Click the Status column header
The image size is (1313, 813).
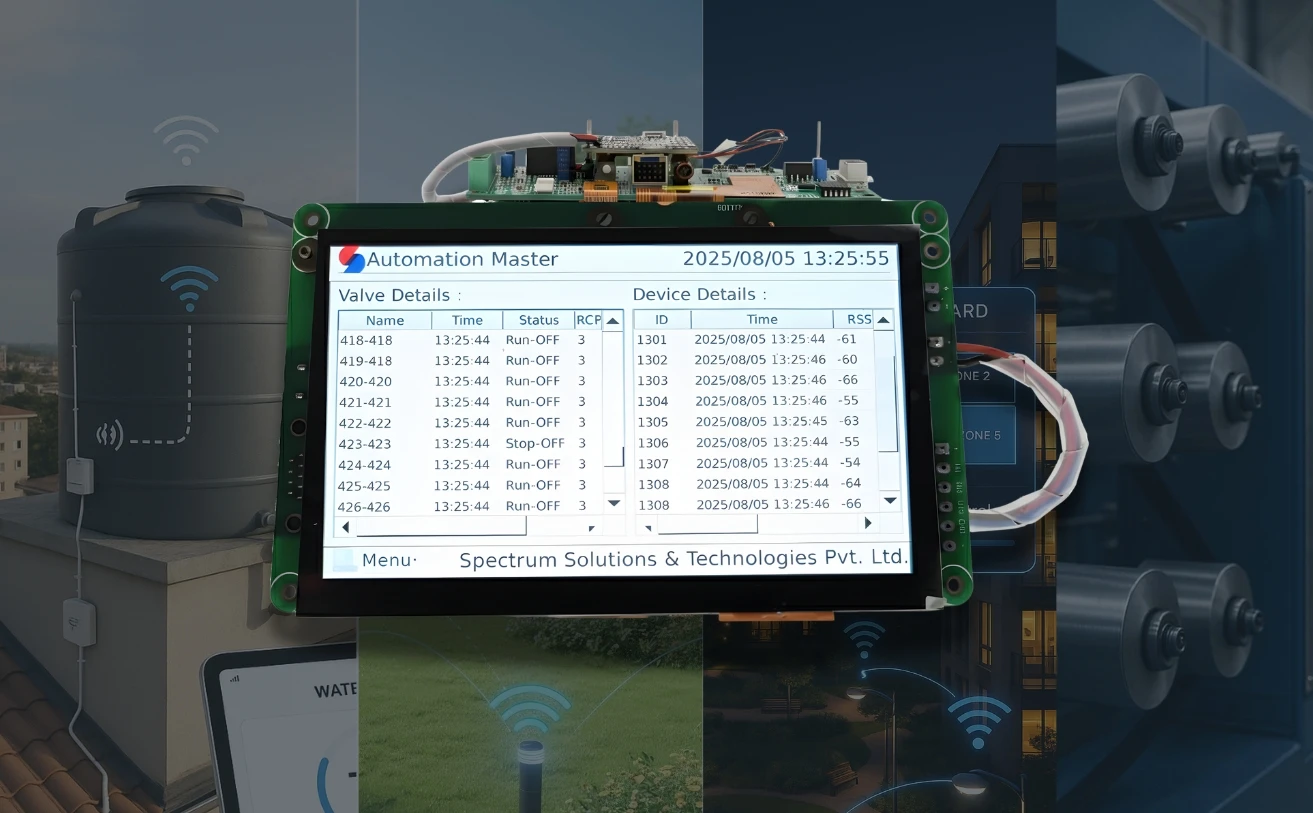538,320
